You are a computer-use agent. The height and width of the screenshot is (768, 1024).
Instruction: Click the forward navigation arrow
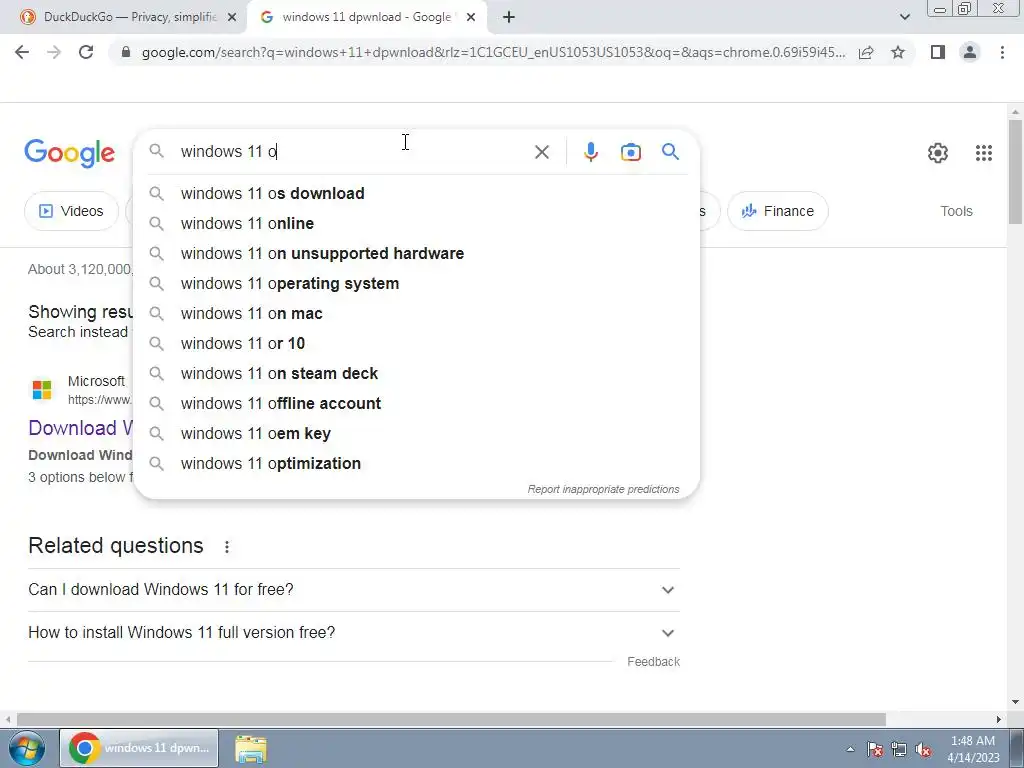54,52
